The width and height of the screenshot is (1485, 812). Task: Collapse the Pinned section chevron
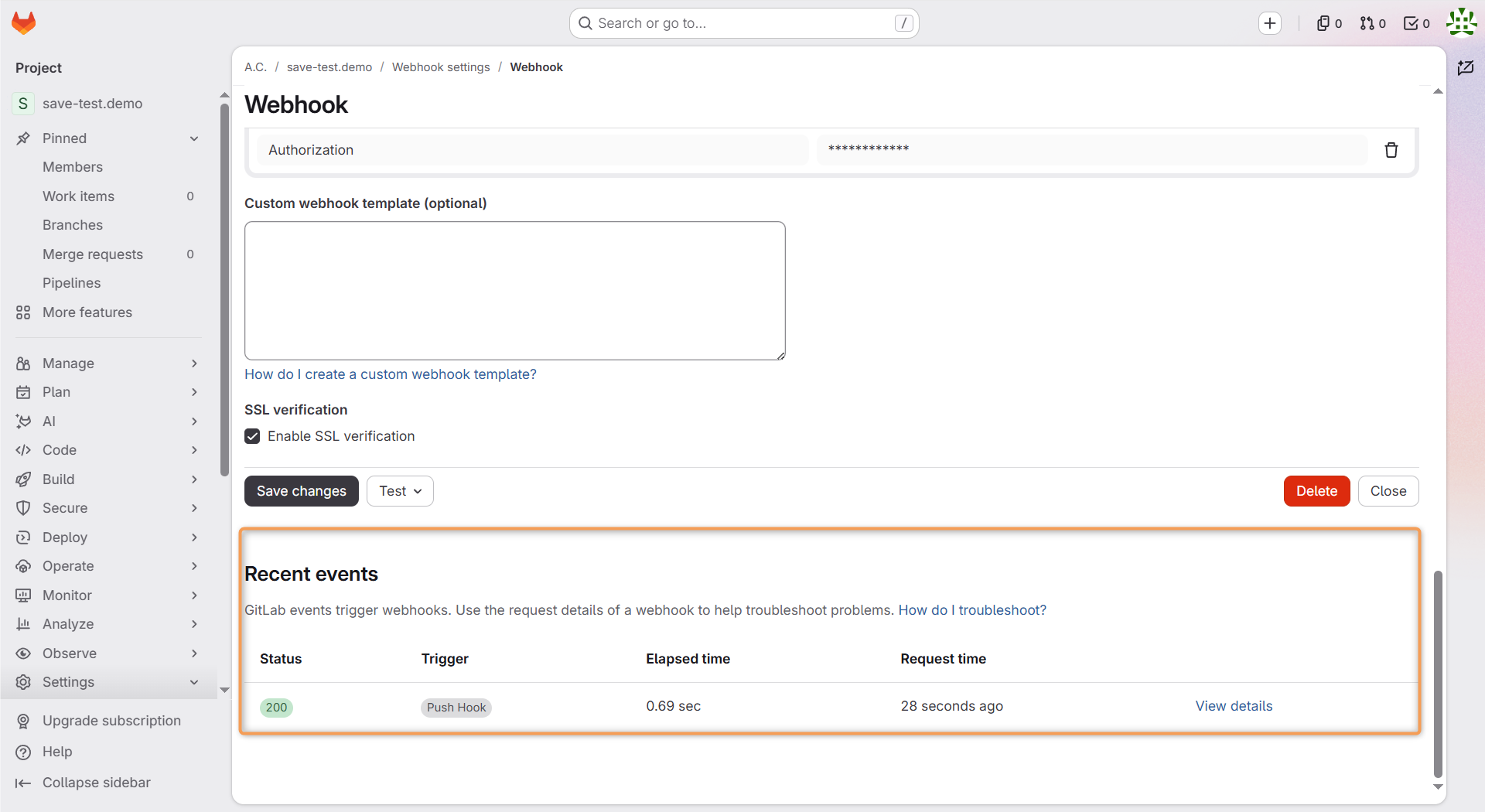(x=194, y=138)
